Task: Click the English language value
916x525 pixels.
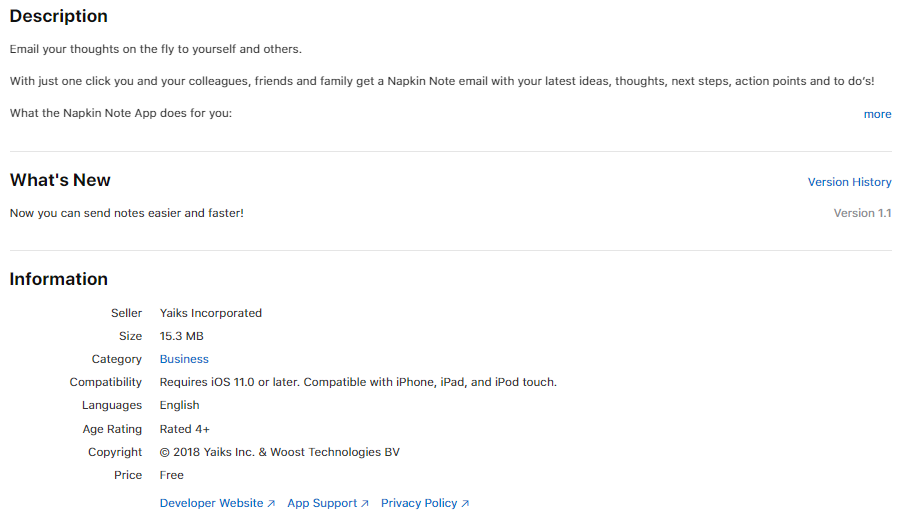Action: [x=179, y=405]
